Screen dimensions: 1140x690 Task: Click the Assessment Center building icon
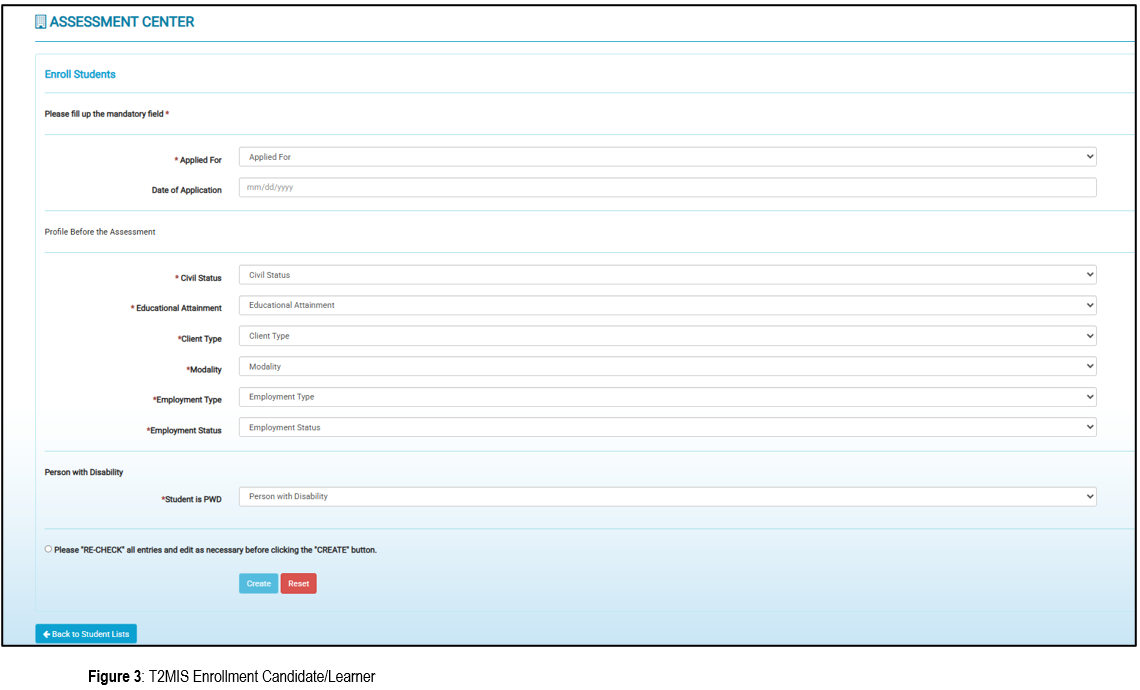[x=40, y=22]
